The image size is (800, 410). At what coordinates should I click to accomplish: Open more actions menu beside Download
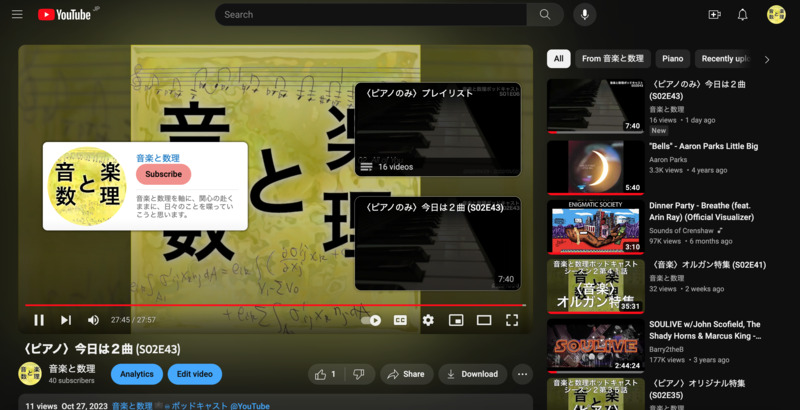point(522,374)
